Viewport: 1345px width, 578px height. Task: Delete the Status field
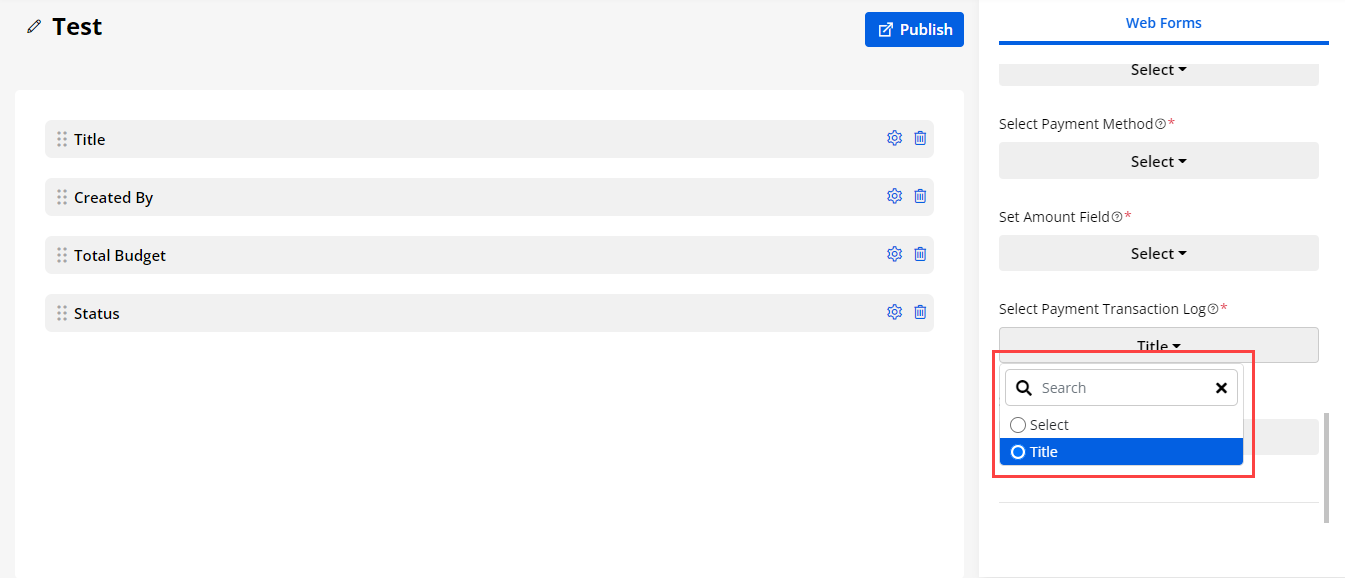pyautogui.click(x=920, y=313)
